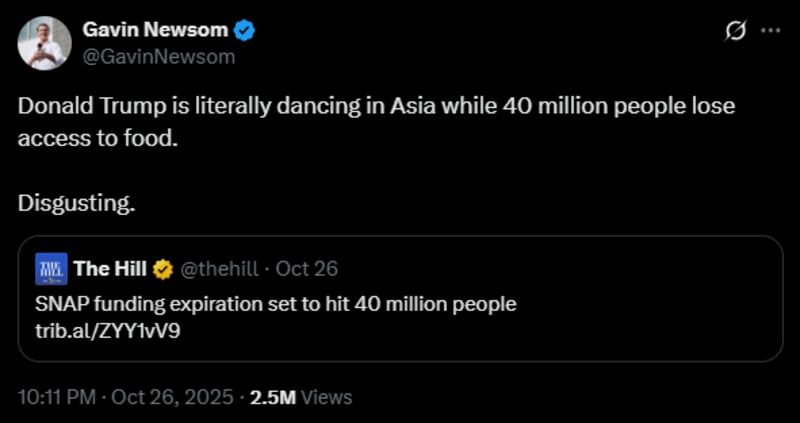Click the 10:11 PM post time

pyautogui.click(x=57, y=397)
